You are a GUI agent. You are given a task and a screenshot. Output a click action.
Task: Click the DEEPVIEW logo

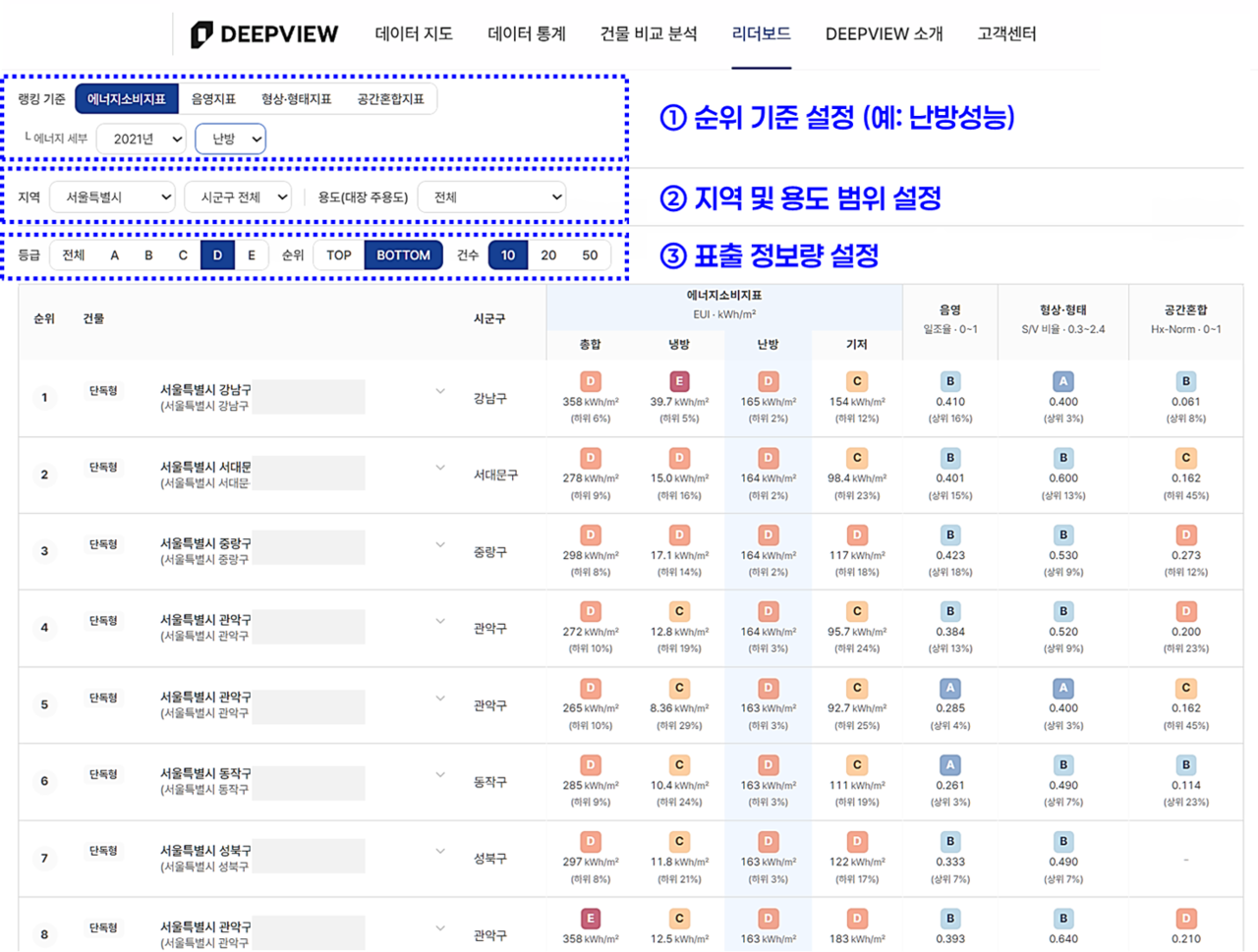tap(263, 34)
